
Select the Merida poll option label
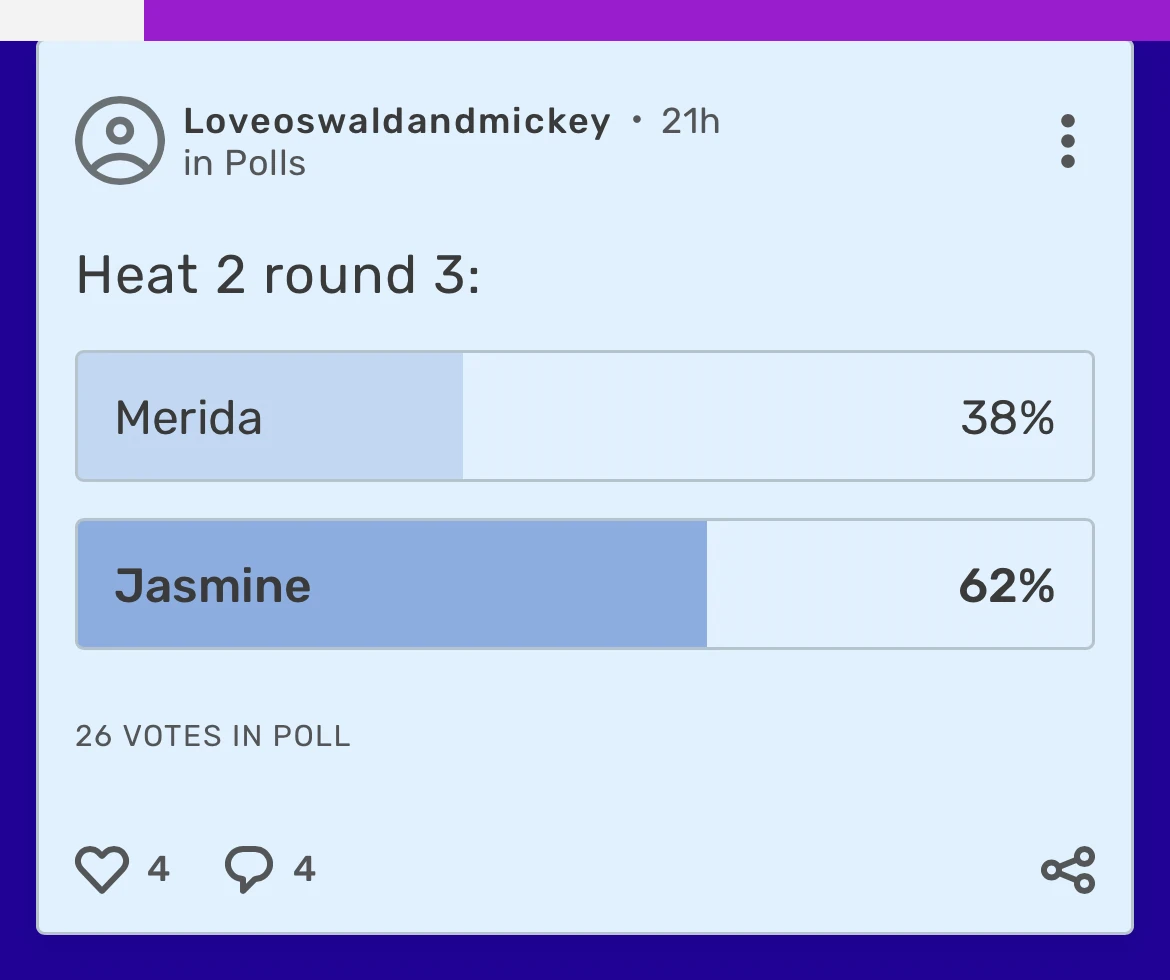189,417
